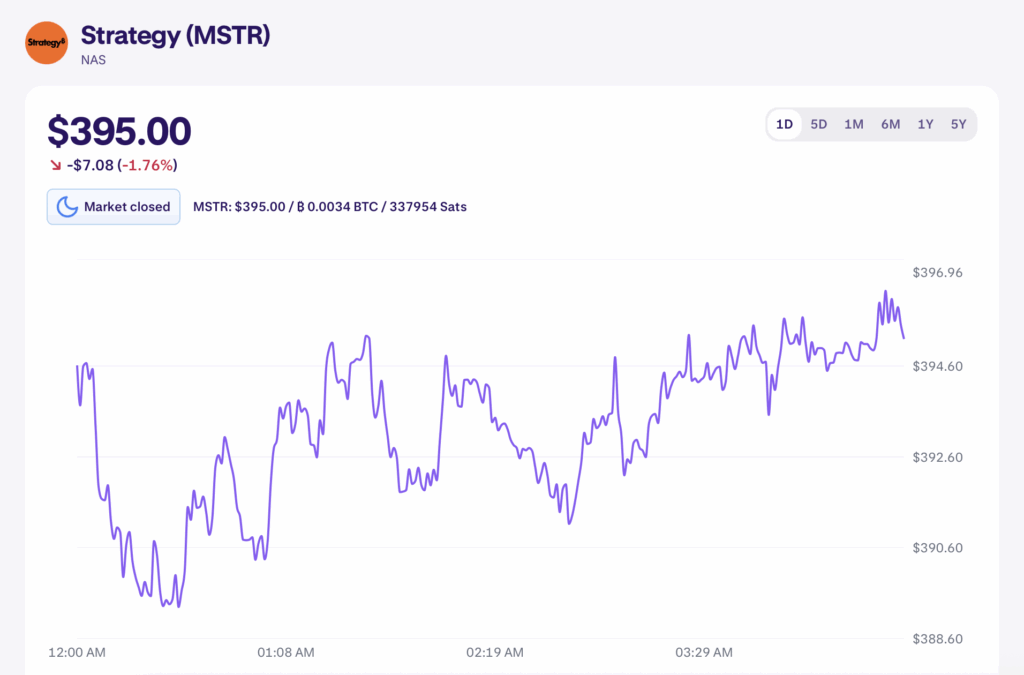Click the 02:19 AM time axis label
The width and height of the screenshot is (1024, 675).
point(494,652)
